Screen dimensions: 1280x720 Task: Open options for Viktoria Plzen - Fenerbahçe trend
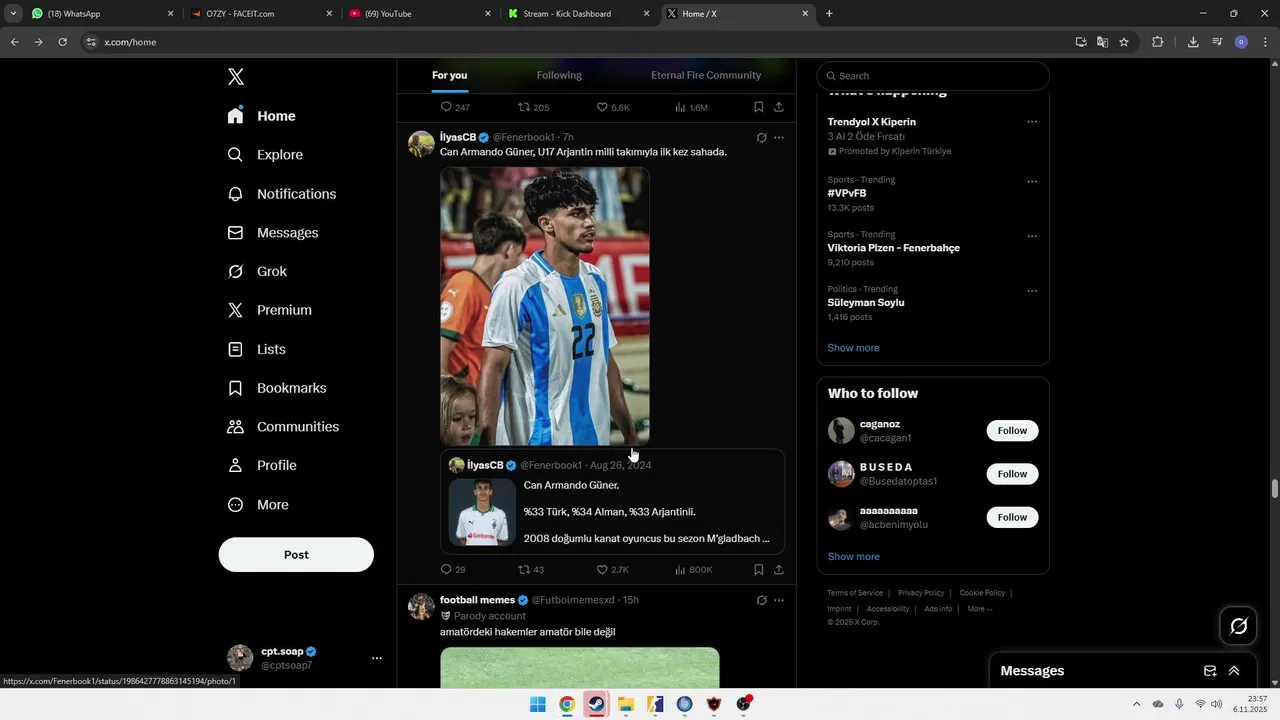click(x=1032, y=237)
